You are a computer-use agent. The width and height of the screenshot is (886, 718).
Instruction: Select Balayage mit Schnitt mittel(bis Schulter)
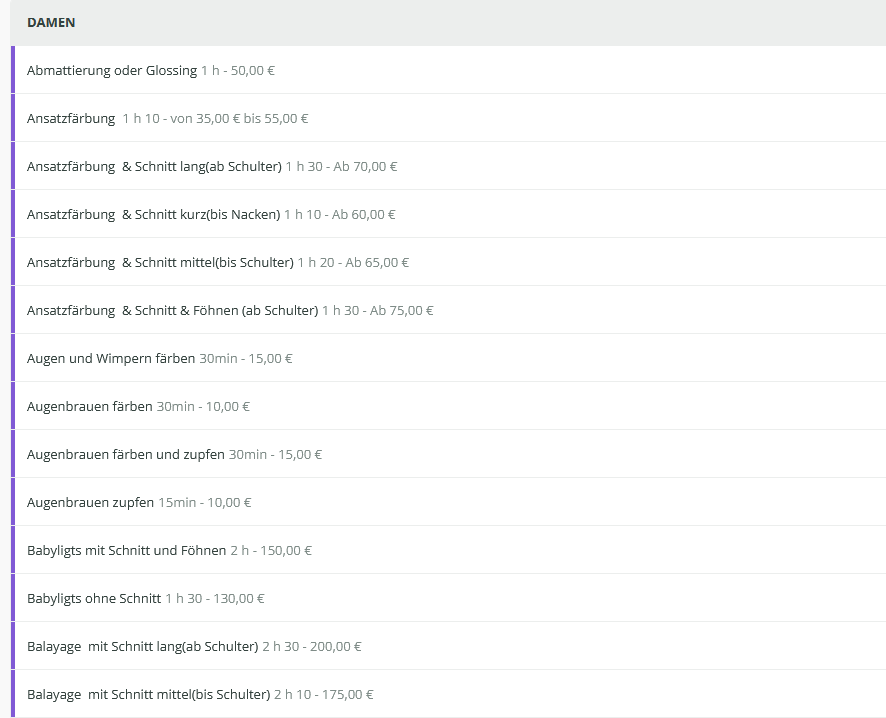tap(149, 695)
